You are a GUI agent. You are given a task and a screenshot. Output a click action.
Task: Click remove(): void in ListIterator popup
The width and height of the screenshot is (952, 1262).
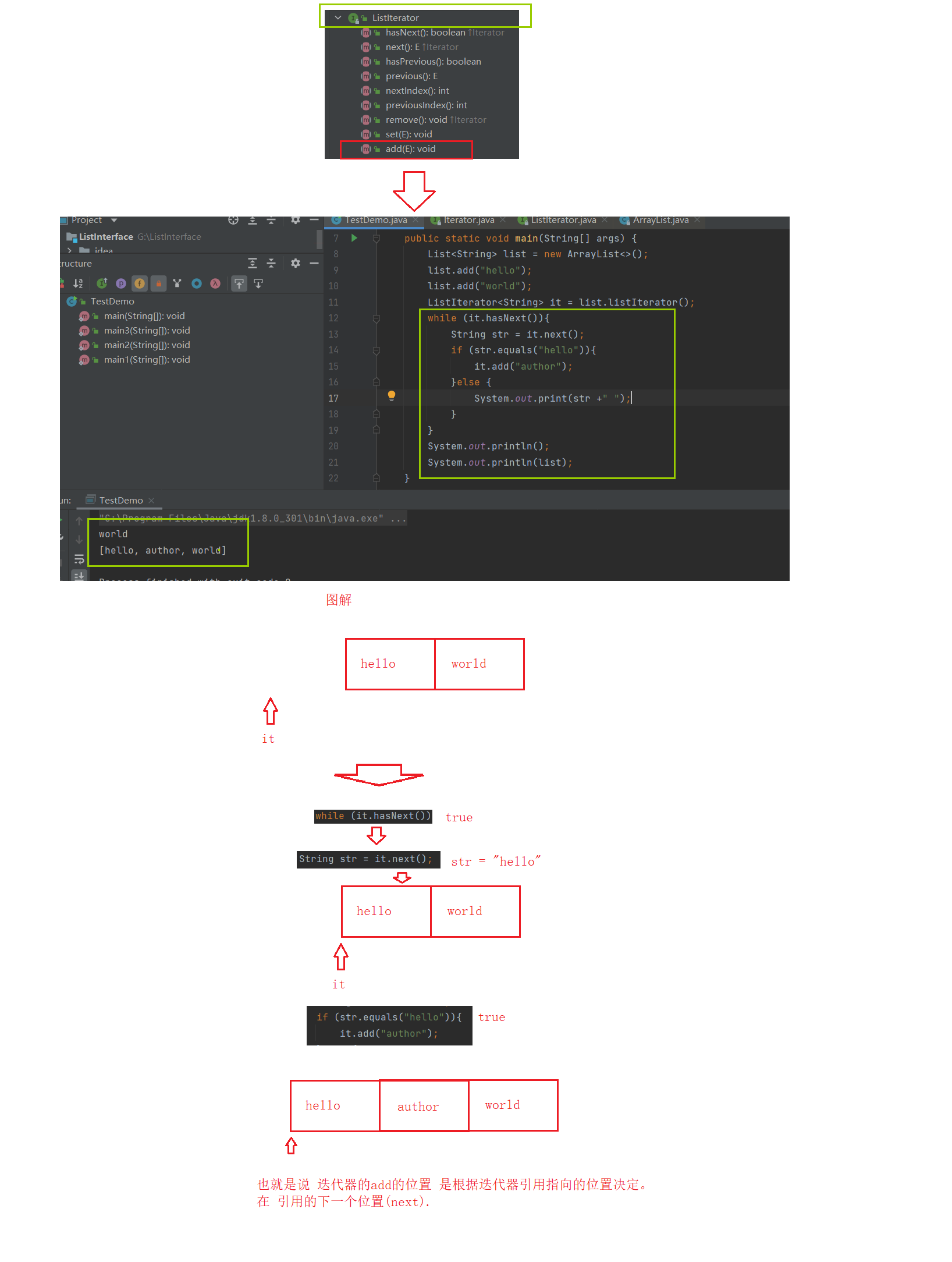(424, 120)
